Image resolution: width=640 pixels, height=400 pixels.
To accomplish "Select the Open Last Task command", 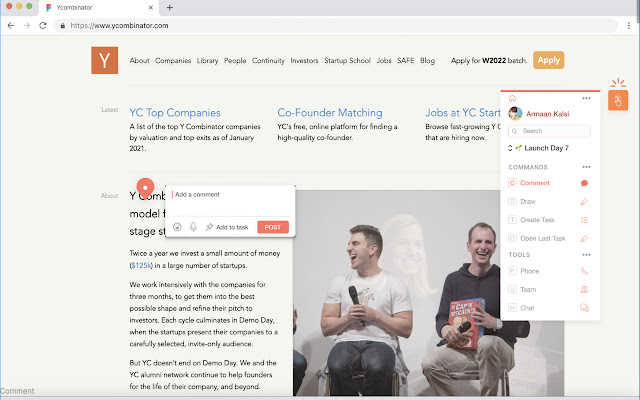I will 543,238.
